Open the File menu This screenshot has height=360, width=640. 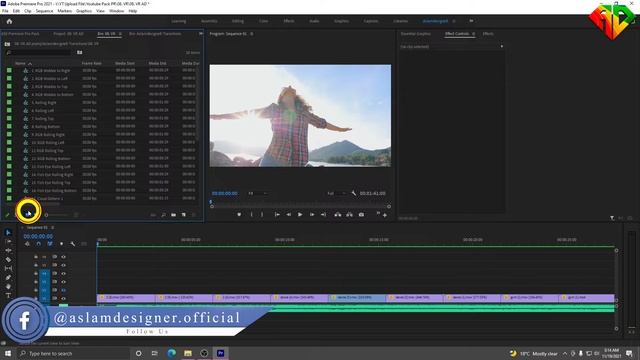click(x=5, y=11)
